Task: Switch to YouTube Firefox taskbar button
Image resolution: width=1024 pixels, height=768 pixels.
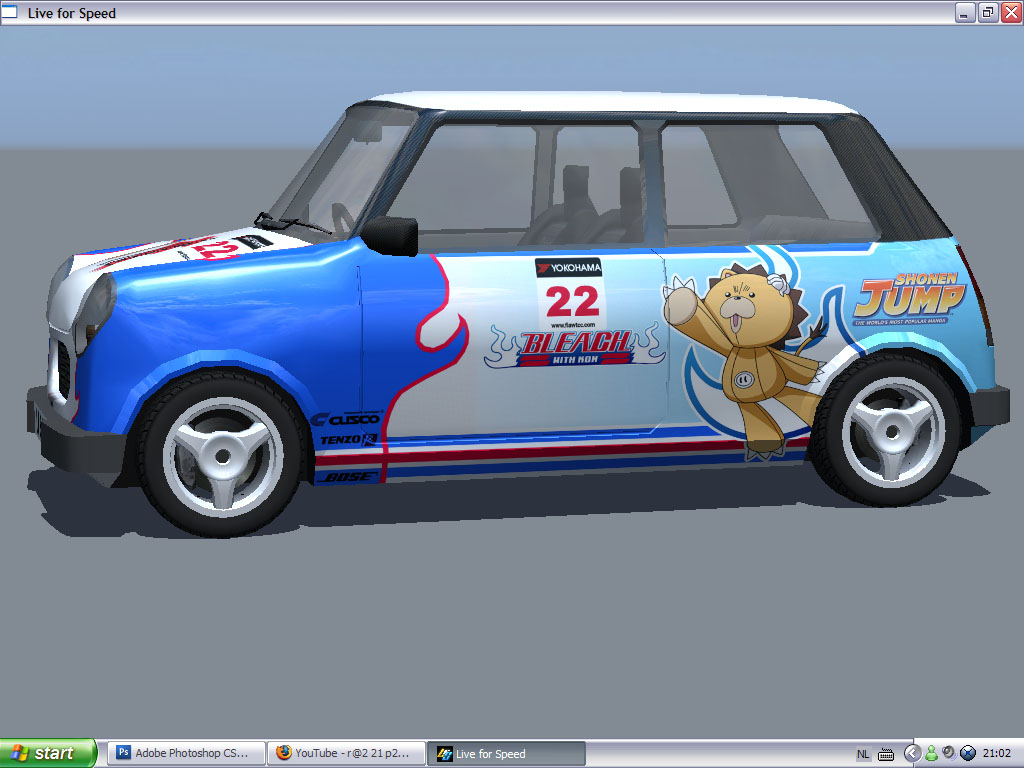Action: coord(347,753)
